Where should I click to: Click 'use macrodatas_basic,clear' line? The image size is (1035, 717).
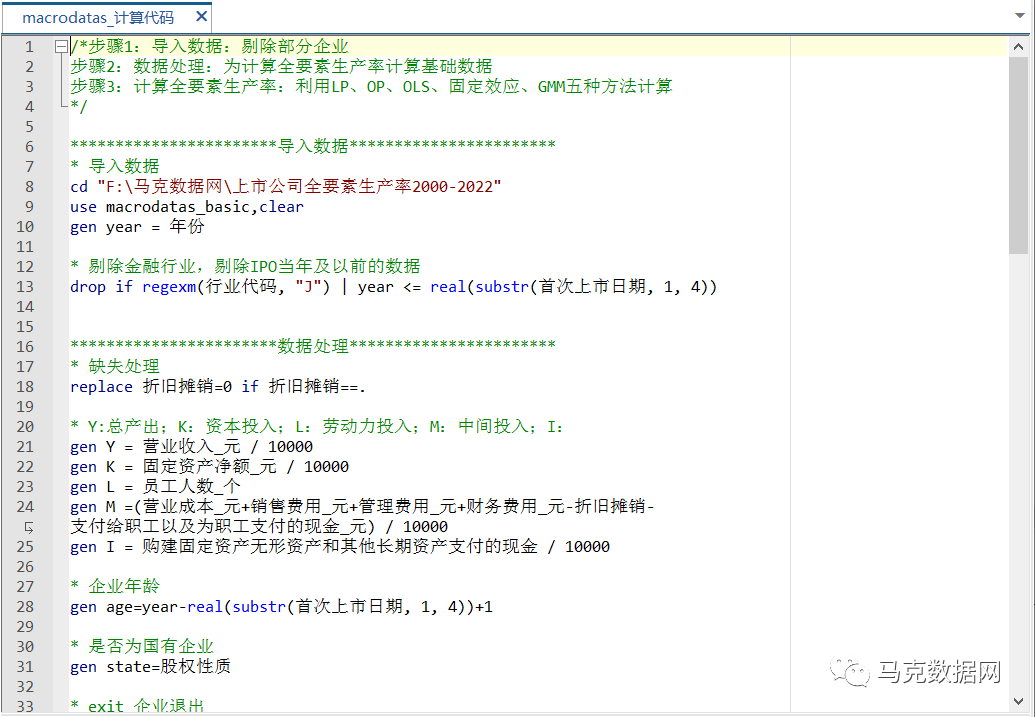[187, 207]
